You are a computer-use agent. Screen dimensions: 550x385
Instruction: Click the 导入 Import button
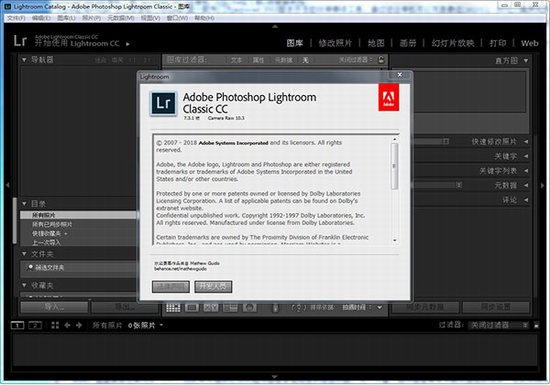click(x=54, y=307)
